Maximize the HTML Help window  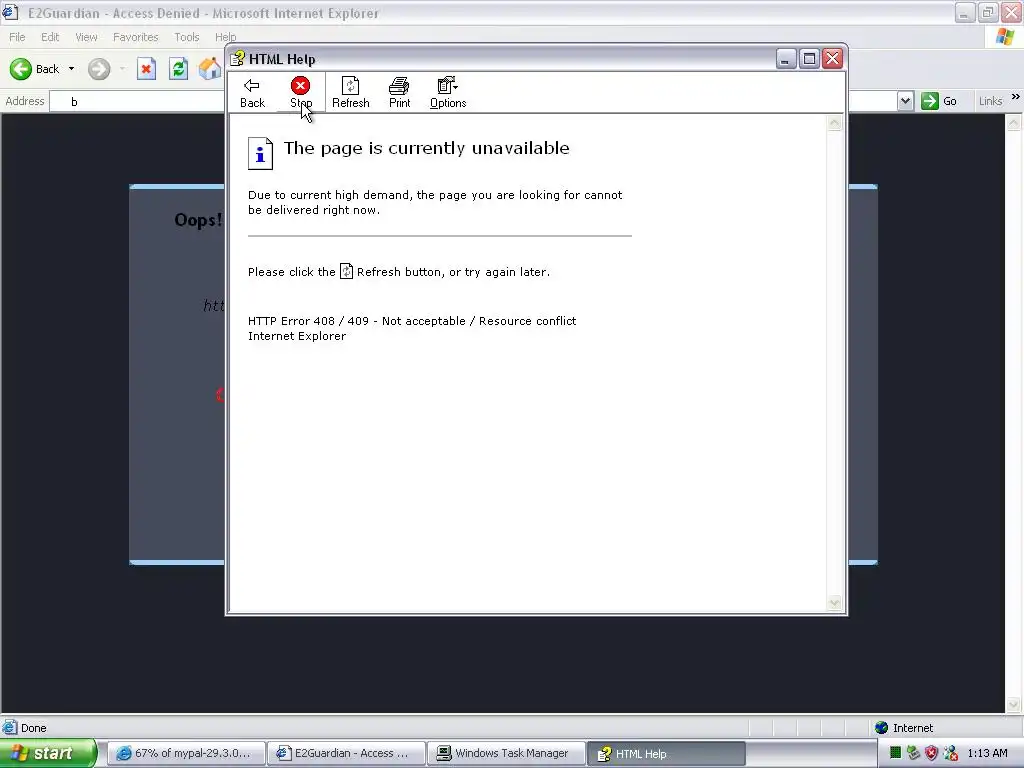pos(809,59)
